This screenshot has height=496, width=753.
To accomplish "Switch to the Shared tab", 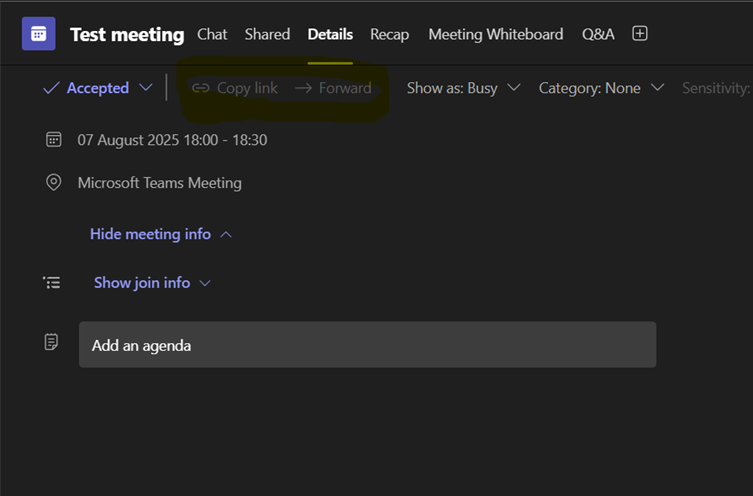I will (267, 34).
